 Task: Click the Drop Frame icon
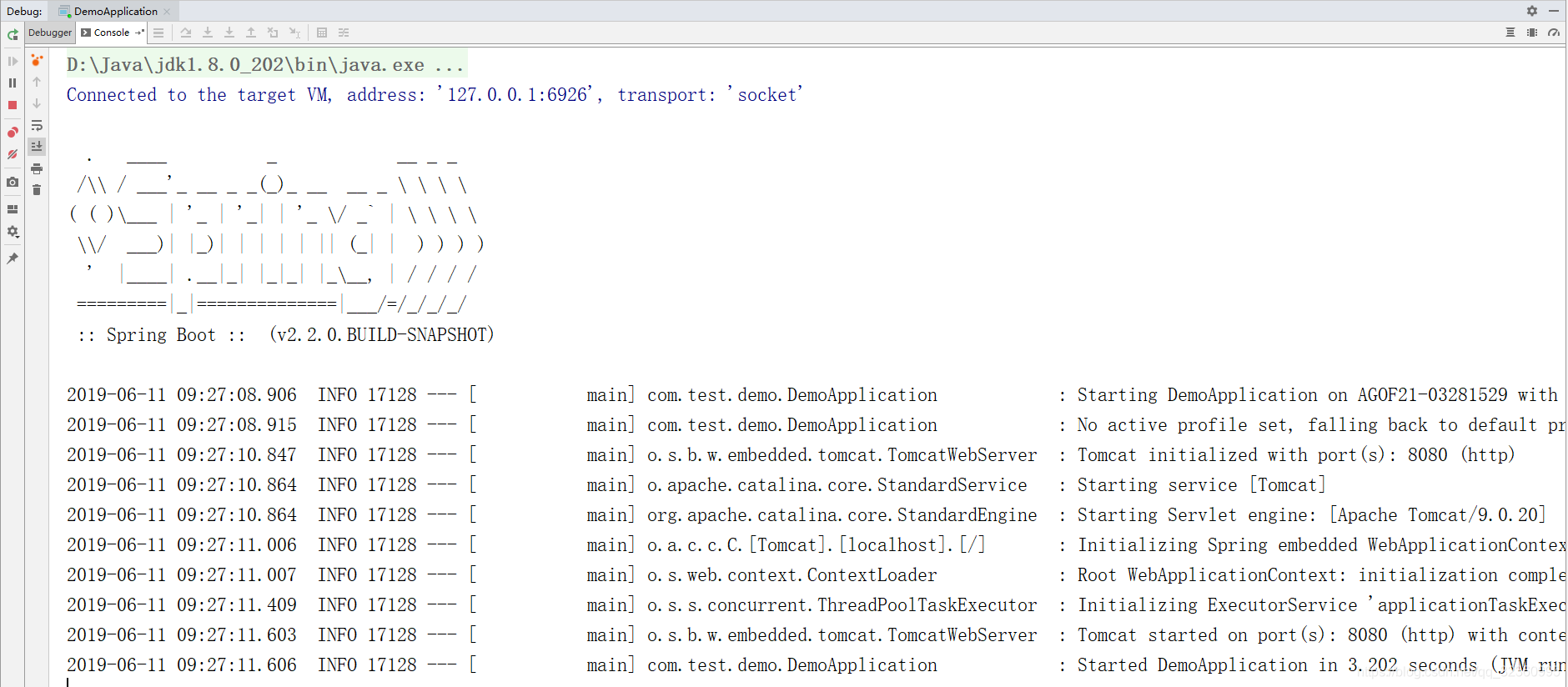[273, 33]
